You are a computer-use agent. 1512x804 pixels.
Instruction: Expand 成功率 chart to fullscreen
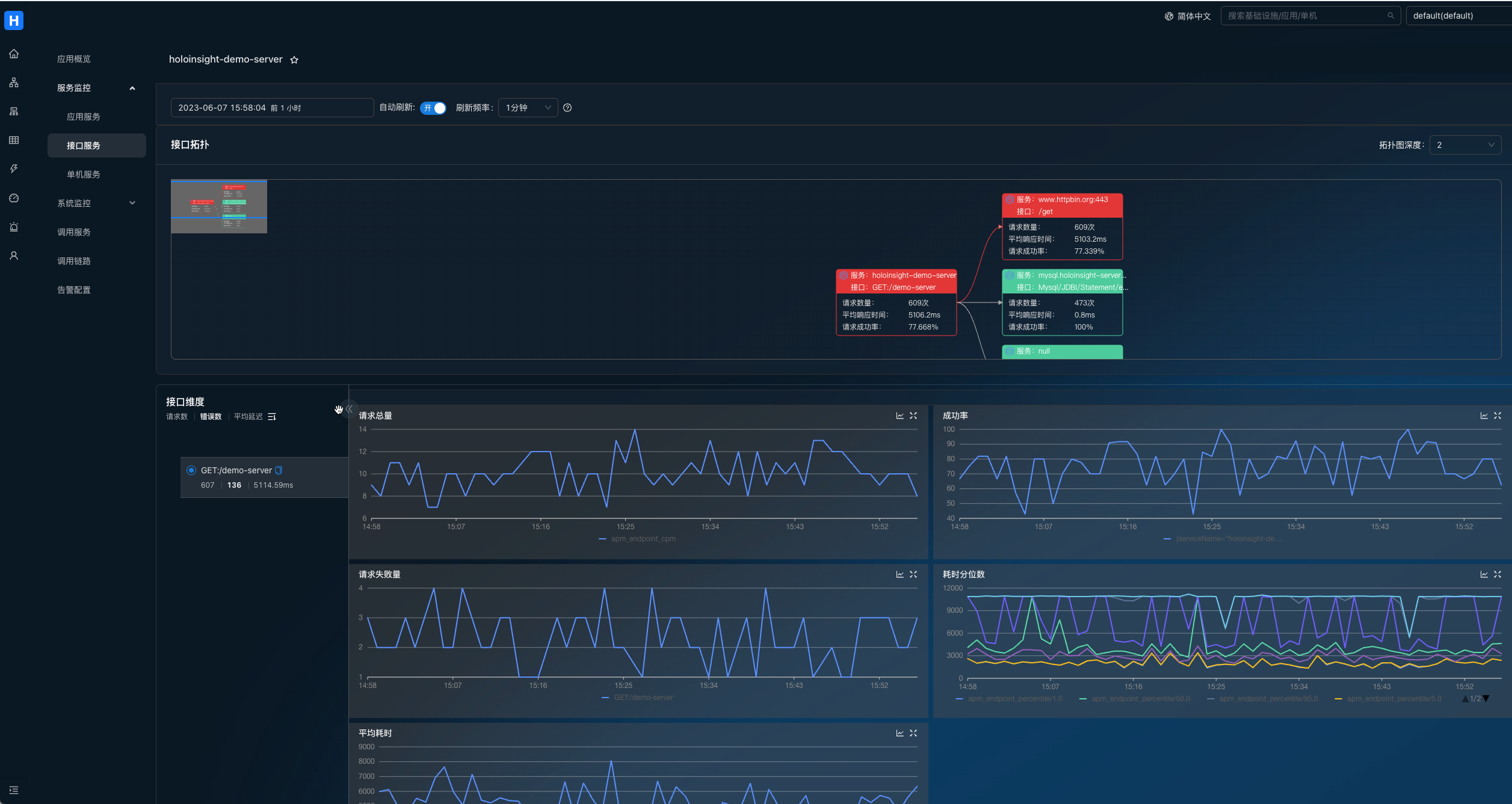click(x=1498, y=416)
